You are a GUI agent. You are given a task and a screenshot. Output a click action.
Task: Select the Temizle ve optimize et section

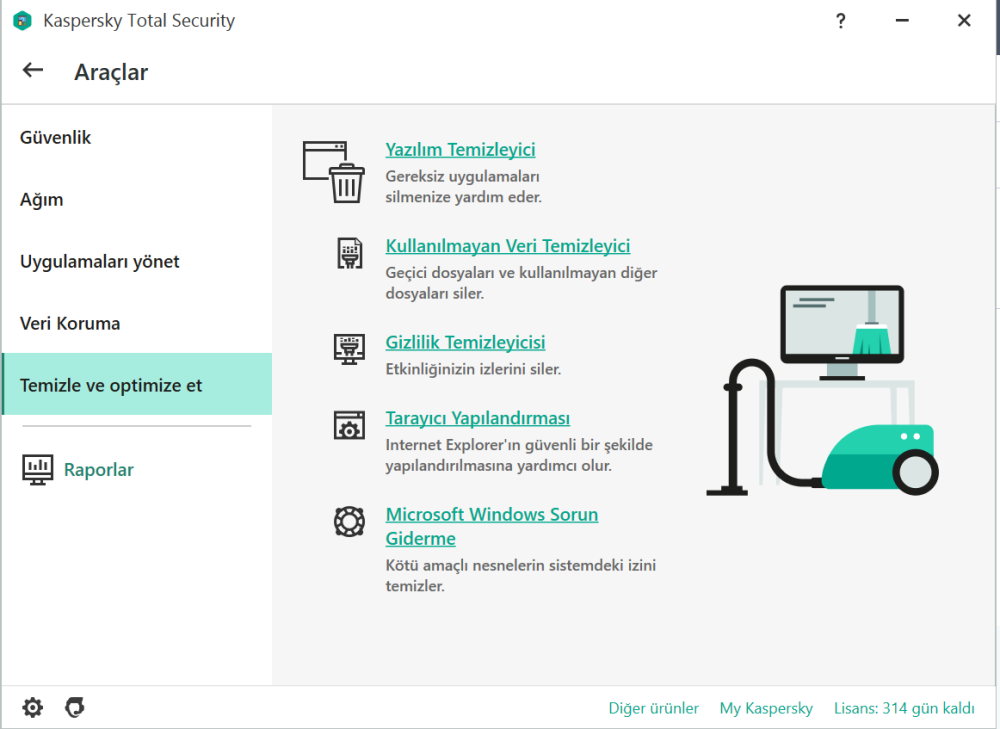pos(137,385)
